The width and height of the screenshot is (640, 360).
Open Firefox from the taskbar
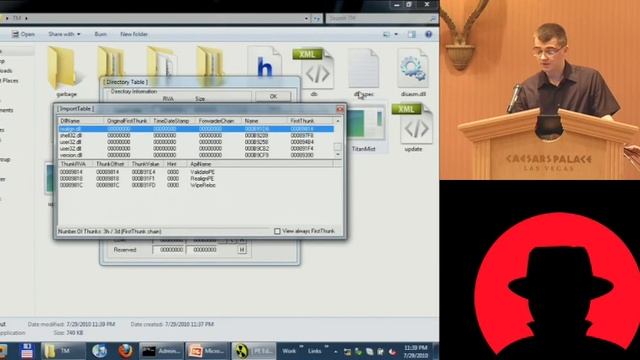click(x=125, y=351)
